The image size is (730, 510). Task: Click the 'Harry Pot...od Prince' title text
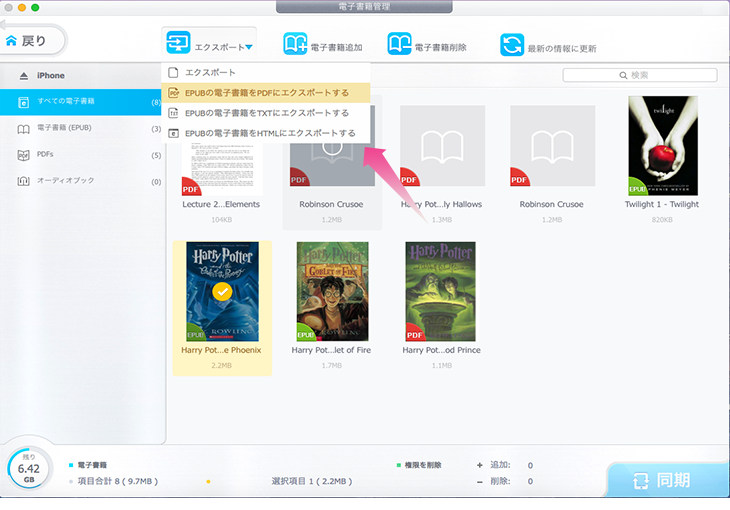441,350
